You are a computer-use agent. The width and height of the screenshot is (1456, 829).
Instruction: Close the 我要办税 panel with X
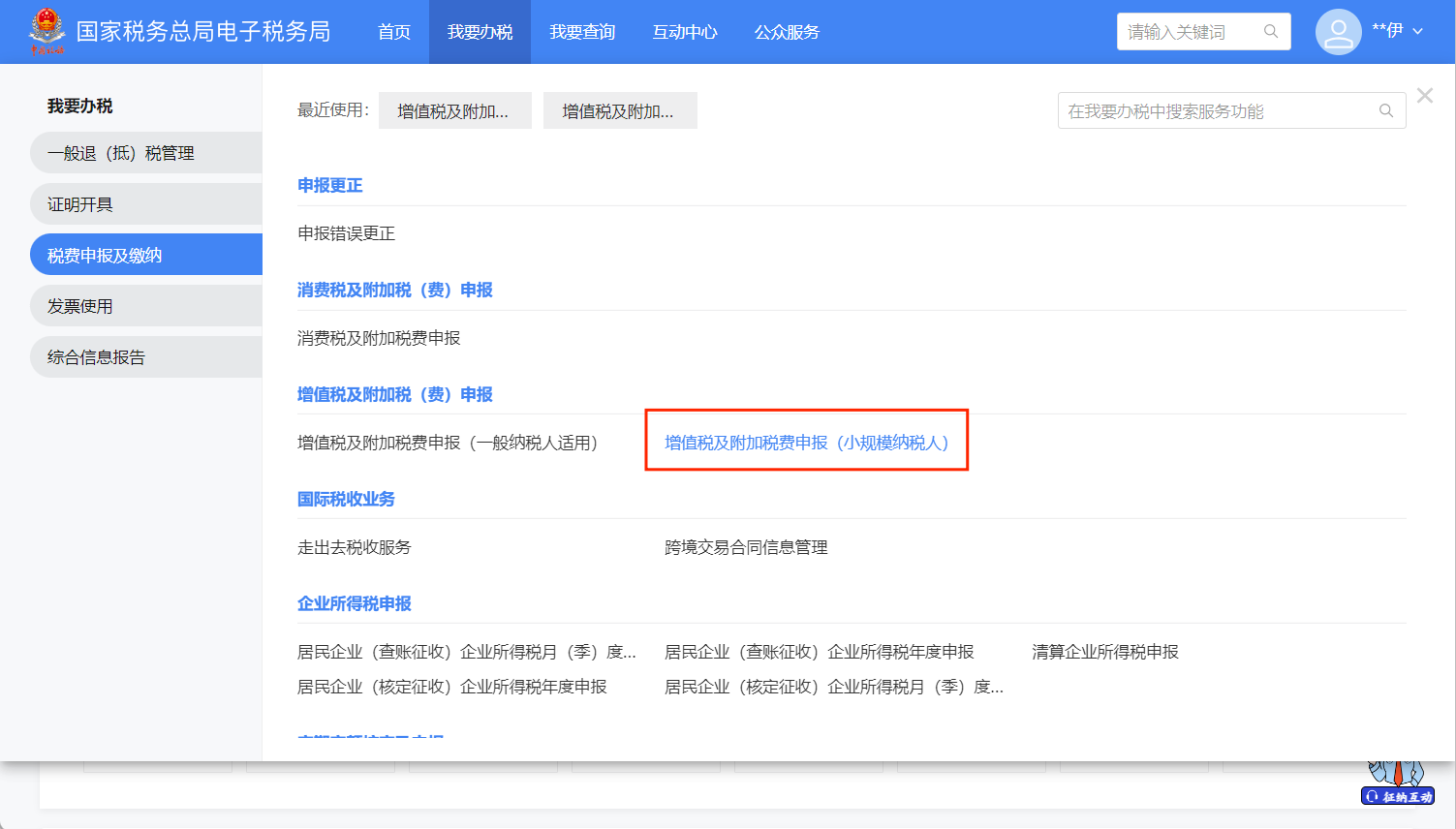click(x=1424, y=96)
